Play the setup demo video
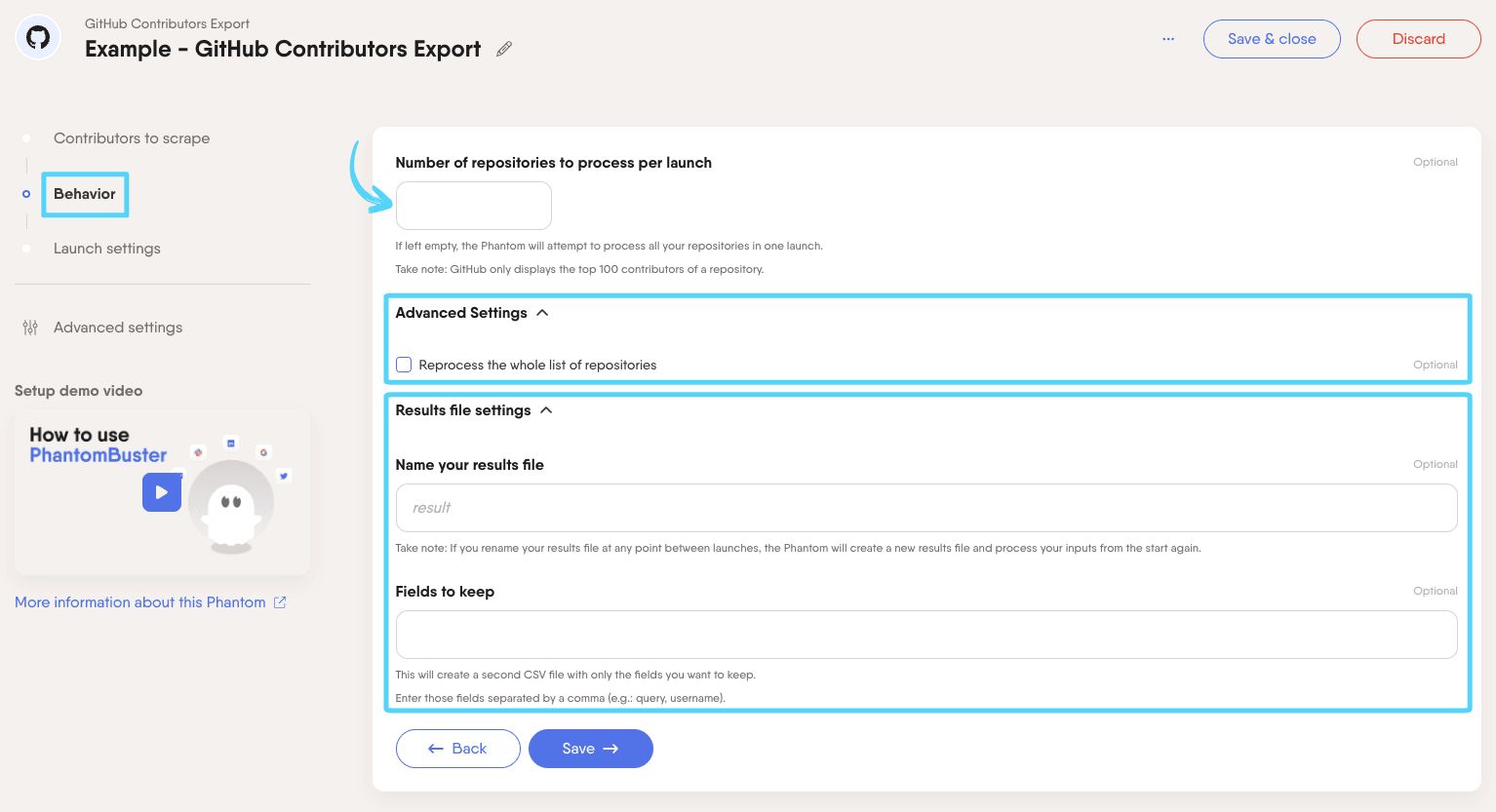1496x812 pixels. point(162,492)
